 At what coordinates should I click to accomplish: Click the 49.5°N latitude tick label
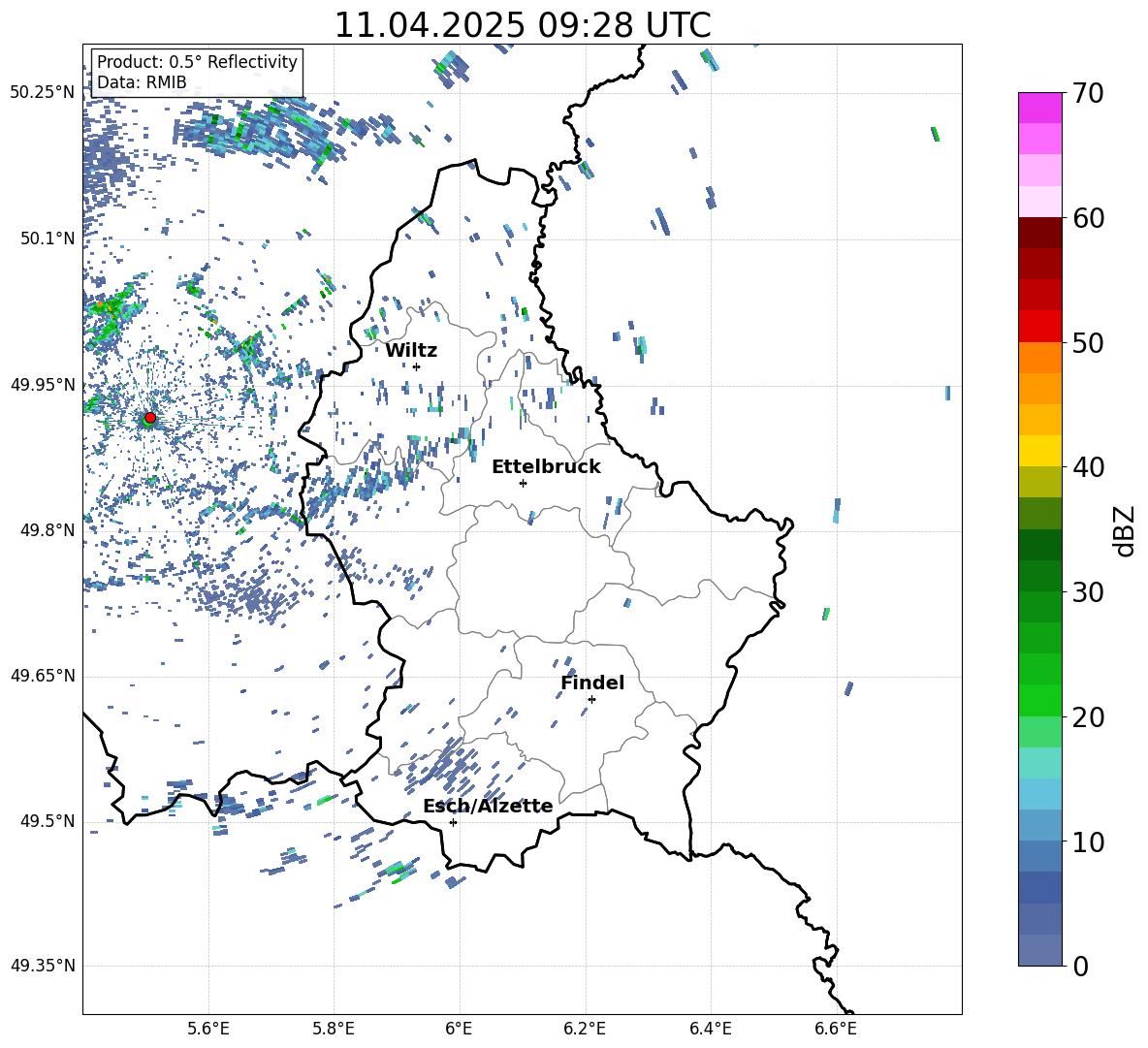(47, 821)
